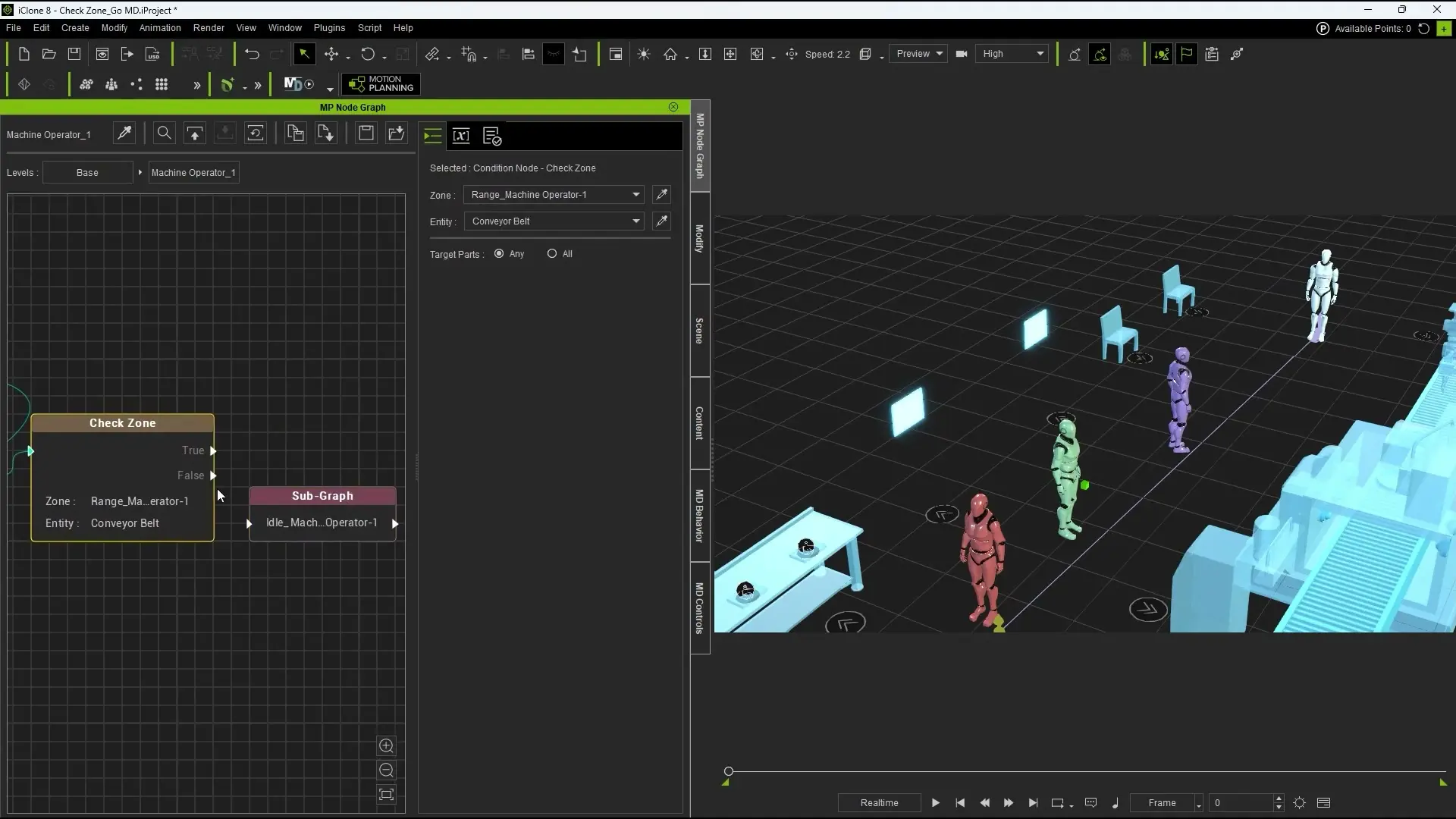Switch to the MD Behavior side tab
This screenshot has height=819, width=1456.
pyautogui.click(x=699, y=516)
